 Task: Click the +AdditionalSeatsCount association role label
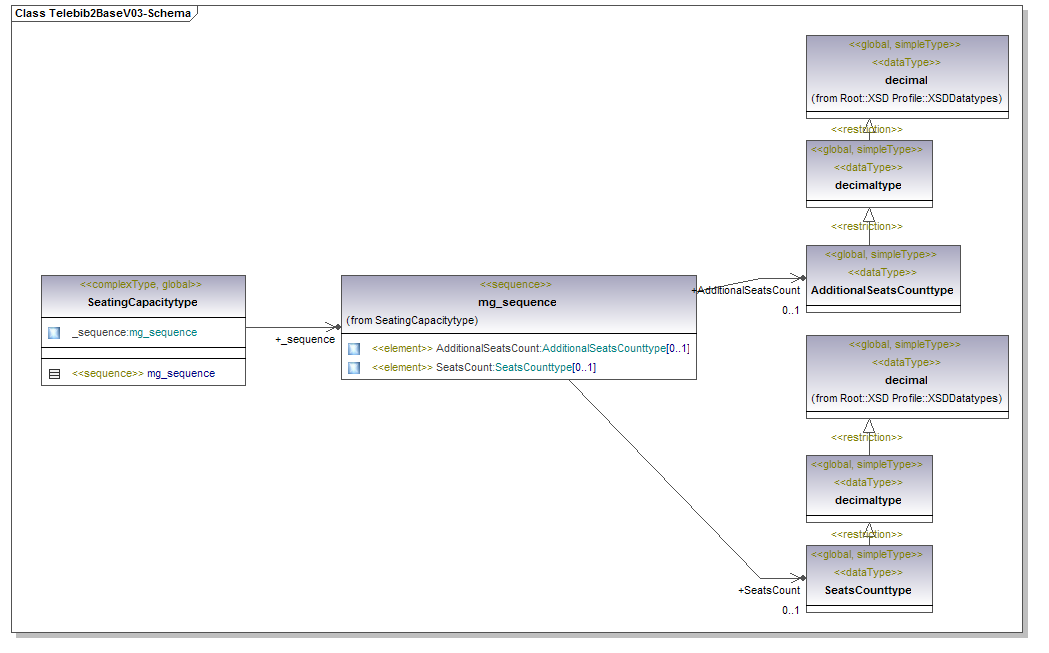[745, 290]
